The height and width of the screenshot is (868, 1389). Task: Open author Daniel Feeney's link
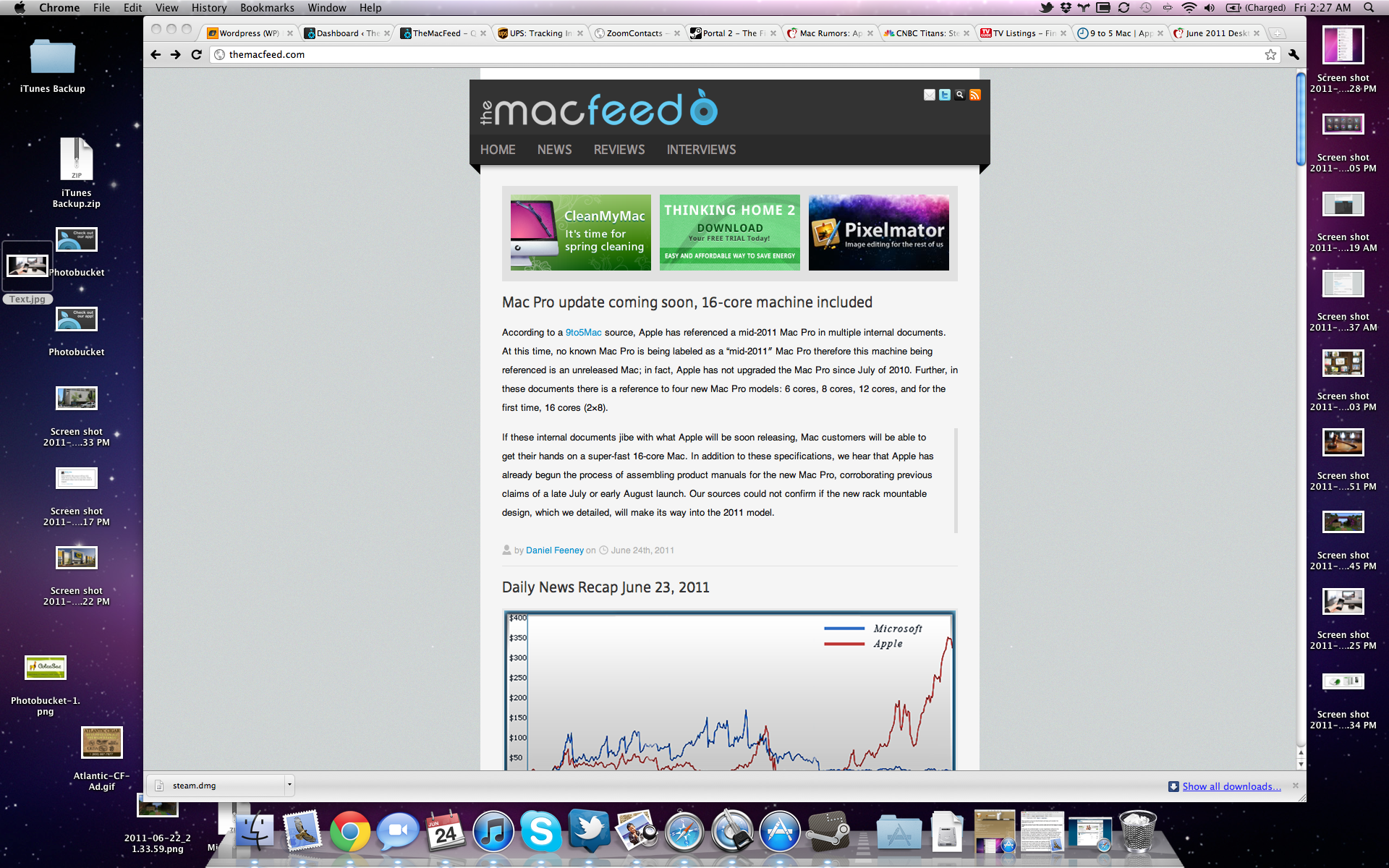point(555,550)
